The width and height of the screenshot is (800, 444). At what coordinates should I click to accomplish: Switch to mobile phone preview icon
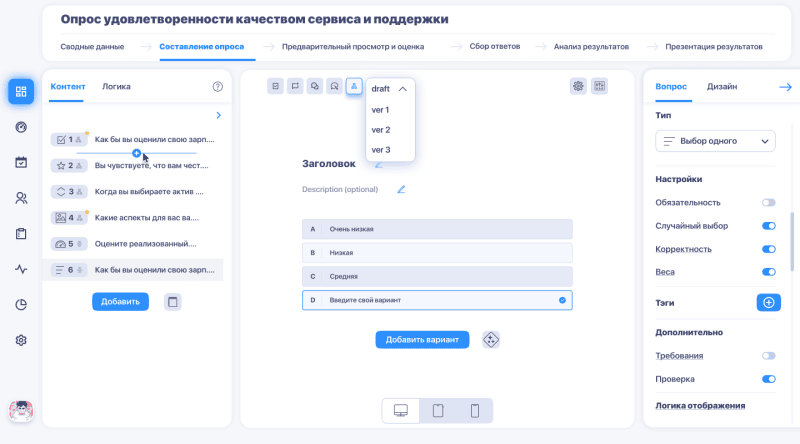pyautogui.click(x=475, y=411)
